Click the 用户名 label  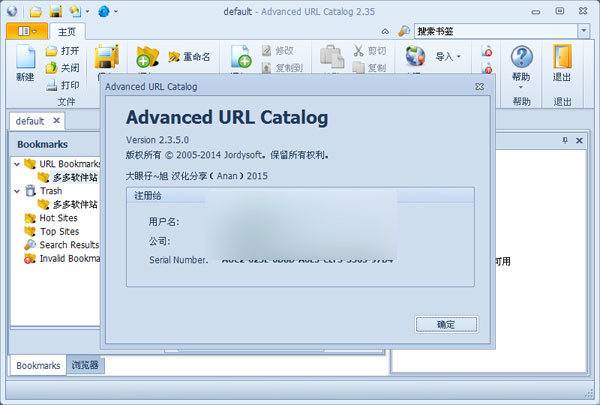tap(164, 222)
